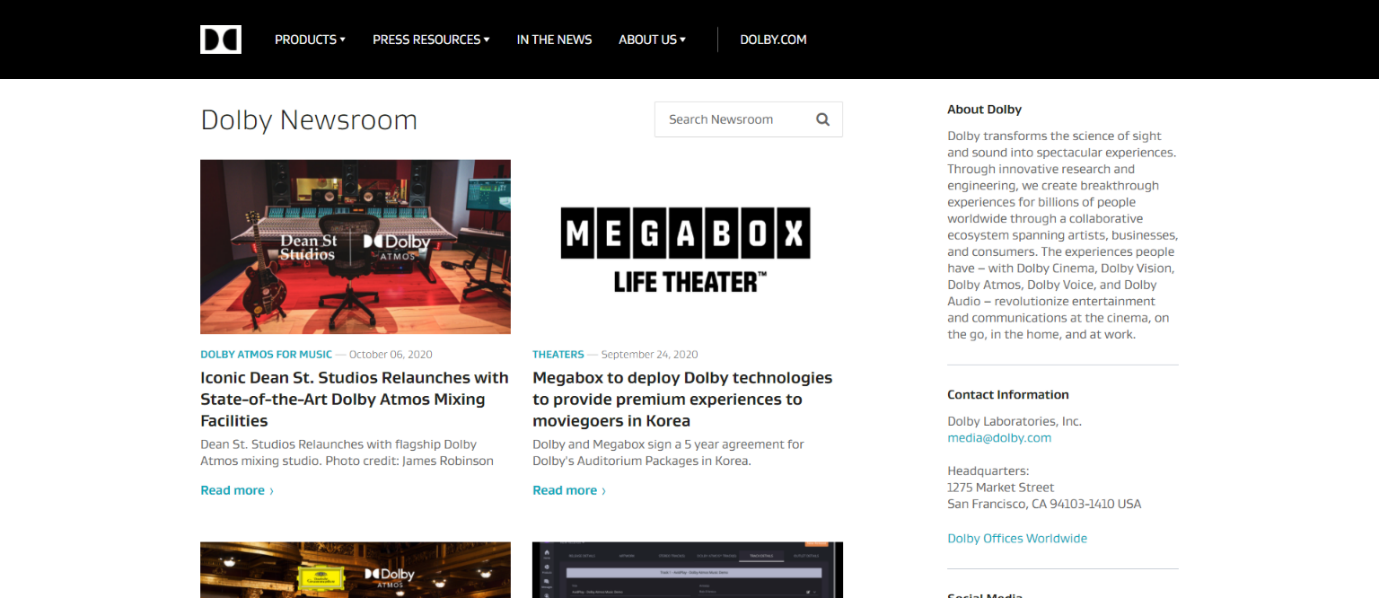This screenshot has height=598, width=1379.
Task: Expand the PRODUCTS dropdown menu
Action: (x=309, y=39)
